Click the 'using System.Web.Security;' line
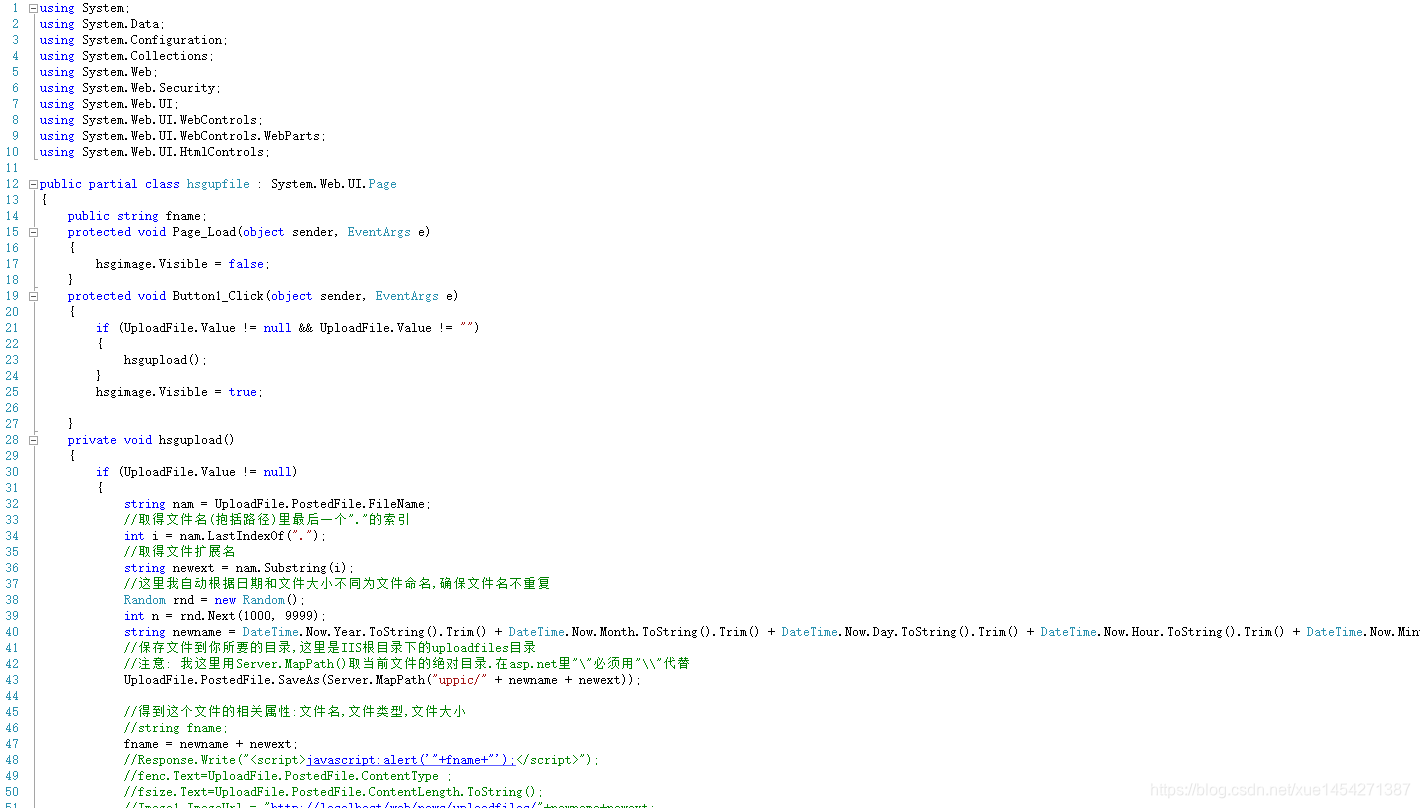The width and height of the screenshot is (1420, 808). (x=131, y=88)
